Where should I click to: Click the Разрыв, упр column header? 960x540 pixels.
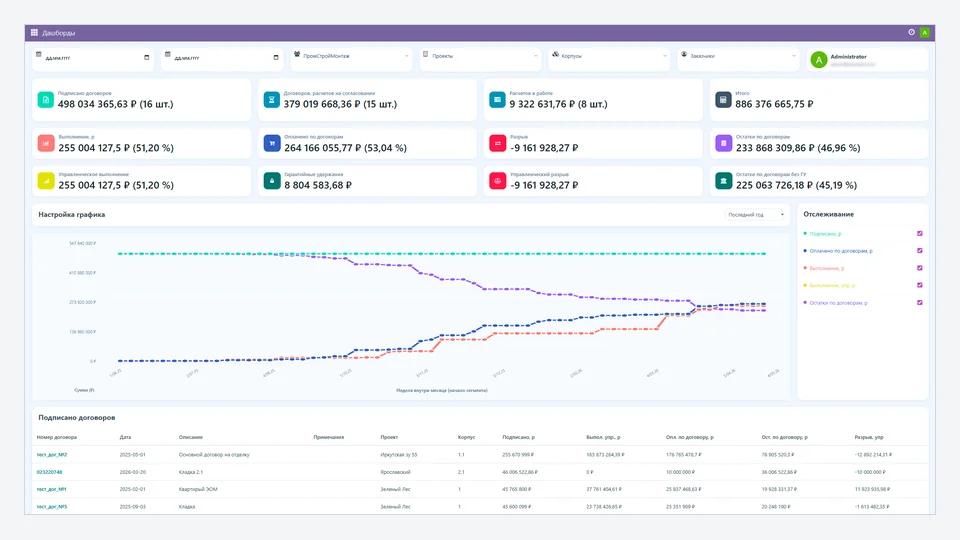tap(869, 437)
